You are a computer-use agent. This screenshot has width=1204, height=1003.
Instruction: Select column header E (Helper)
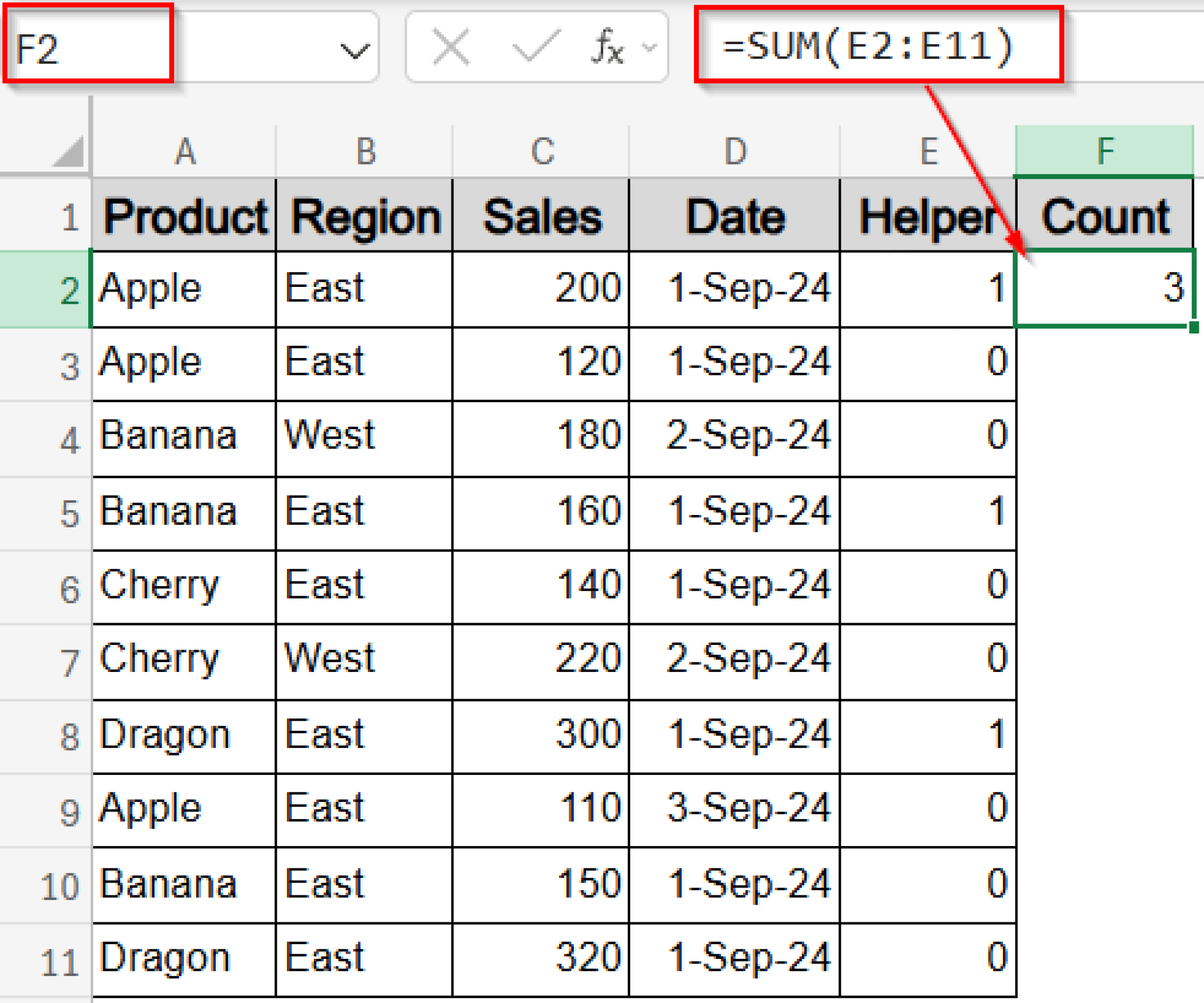tap(929, 150)
